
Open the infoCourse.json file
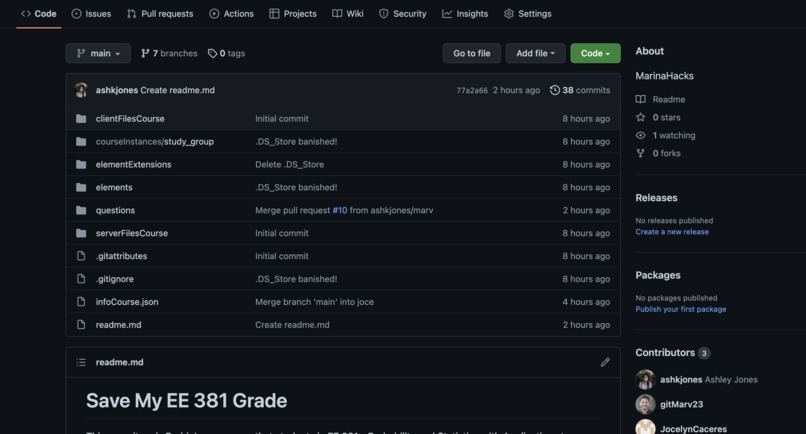coord(127,302)
